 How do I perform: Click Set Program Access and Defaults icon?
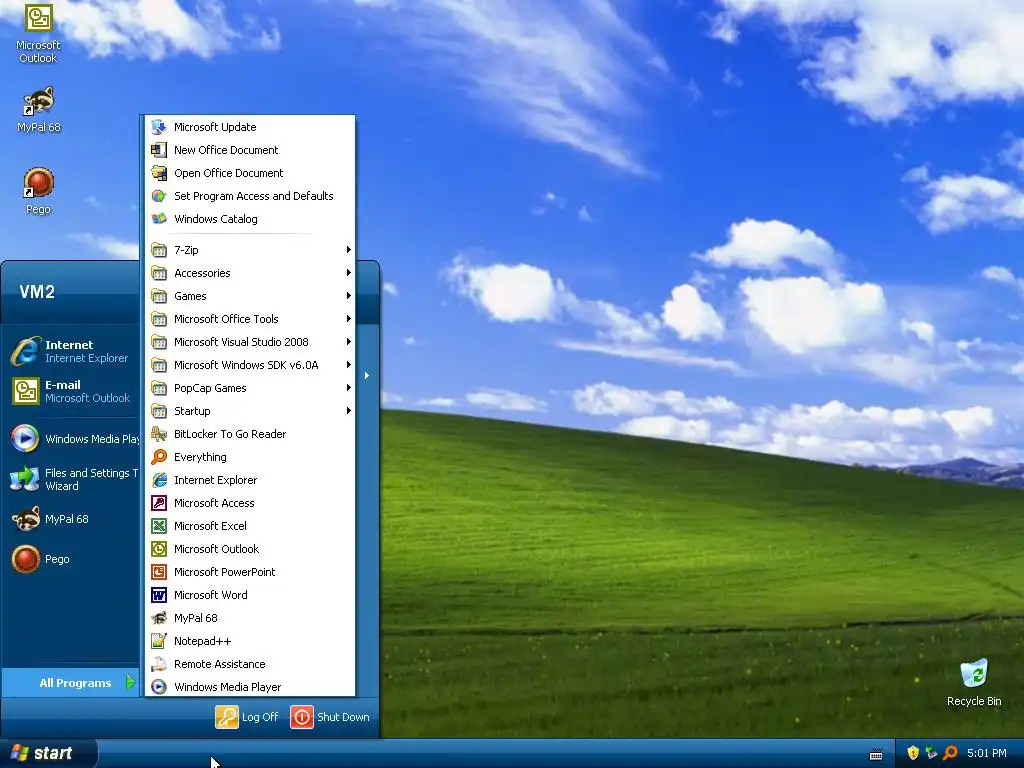click(x=159, y=196)
